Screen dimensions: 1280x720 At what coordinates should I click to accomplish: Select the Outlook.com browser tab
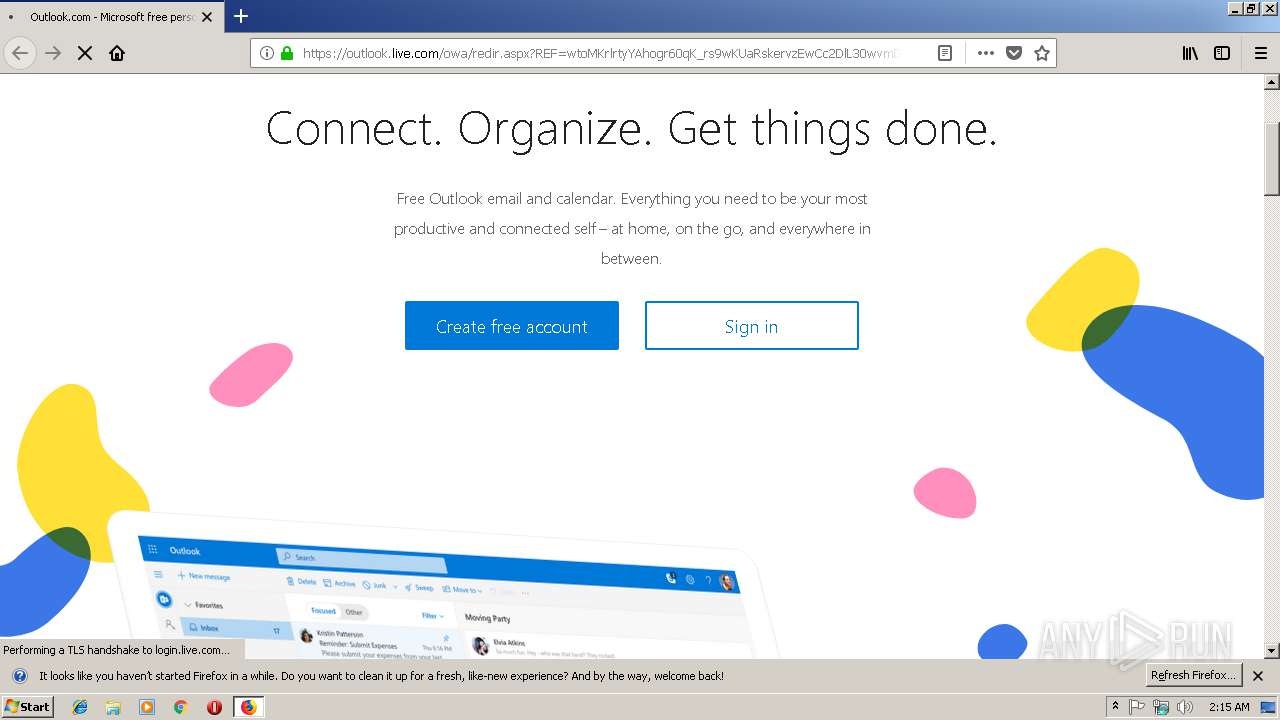[x=112, y=17]
